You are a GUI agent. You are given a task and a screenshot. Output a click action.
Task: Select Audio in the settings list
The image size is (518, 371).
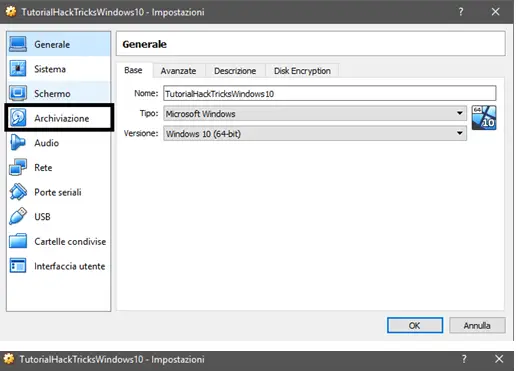point(59,143)
